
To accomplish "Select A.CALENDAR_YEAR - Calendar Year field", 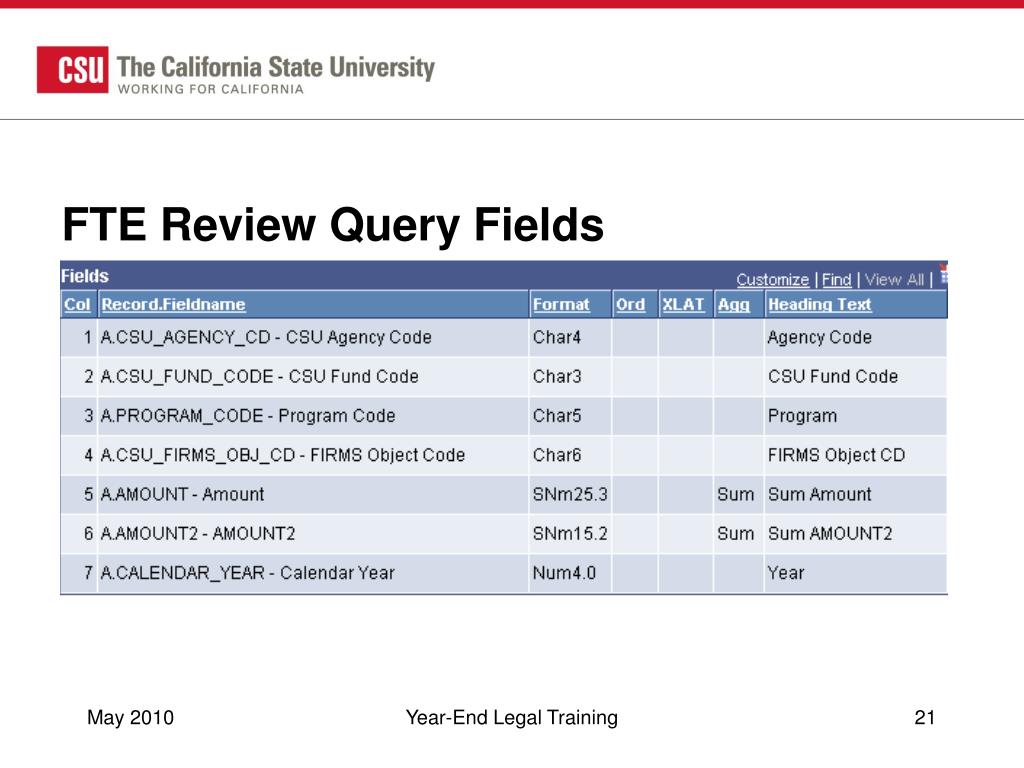I will [x=248, y=573].
